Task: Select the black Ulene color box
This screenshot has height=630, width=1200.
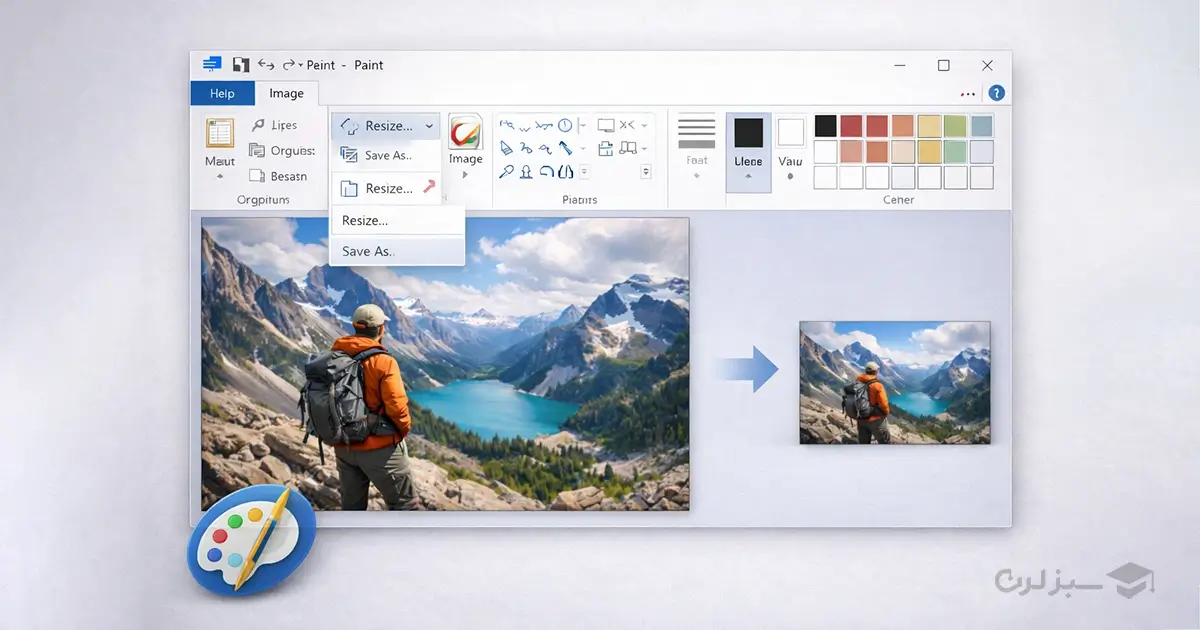Action: tap(748, 132)
